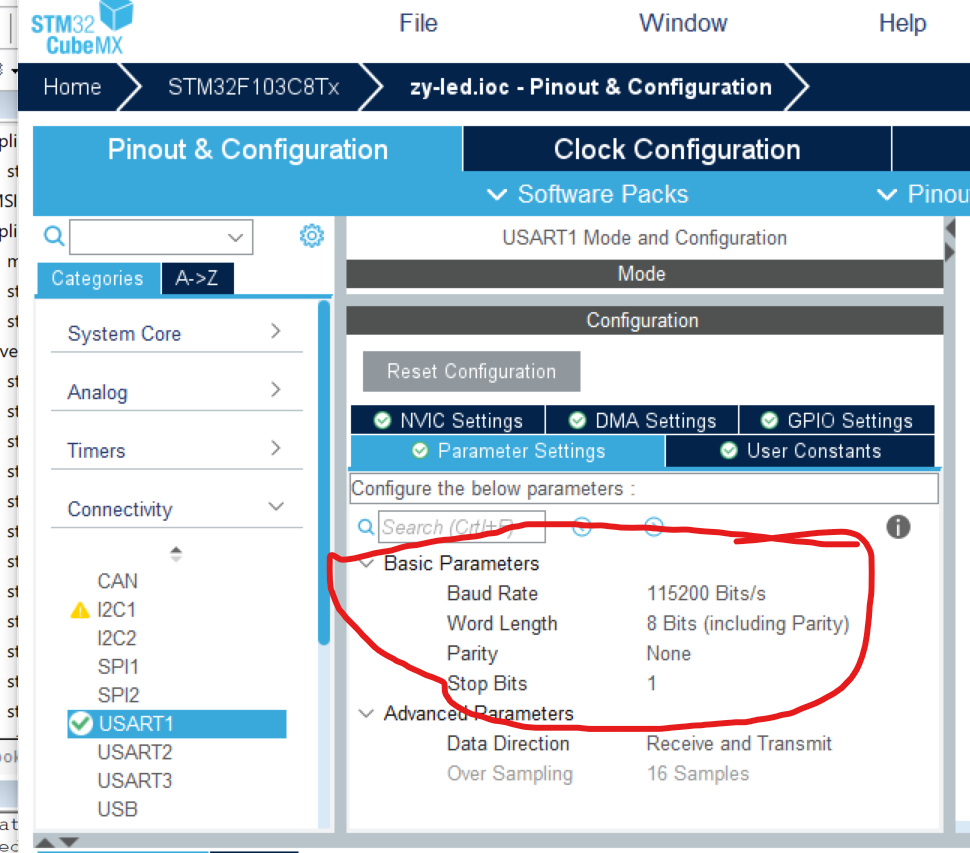Open the Window menu
The image size is (970, 853).
[683, 24]
